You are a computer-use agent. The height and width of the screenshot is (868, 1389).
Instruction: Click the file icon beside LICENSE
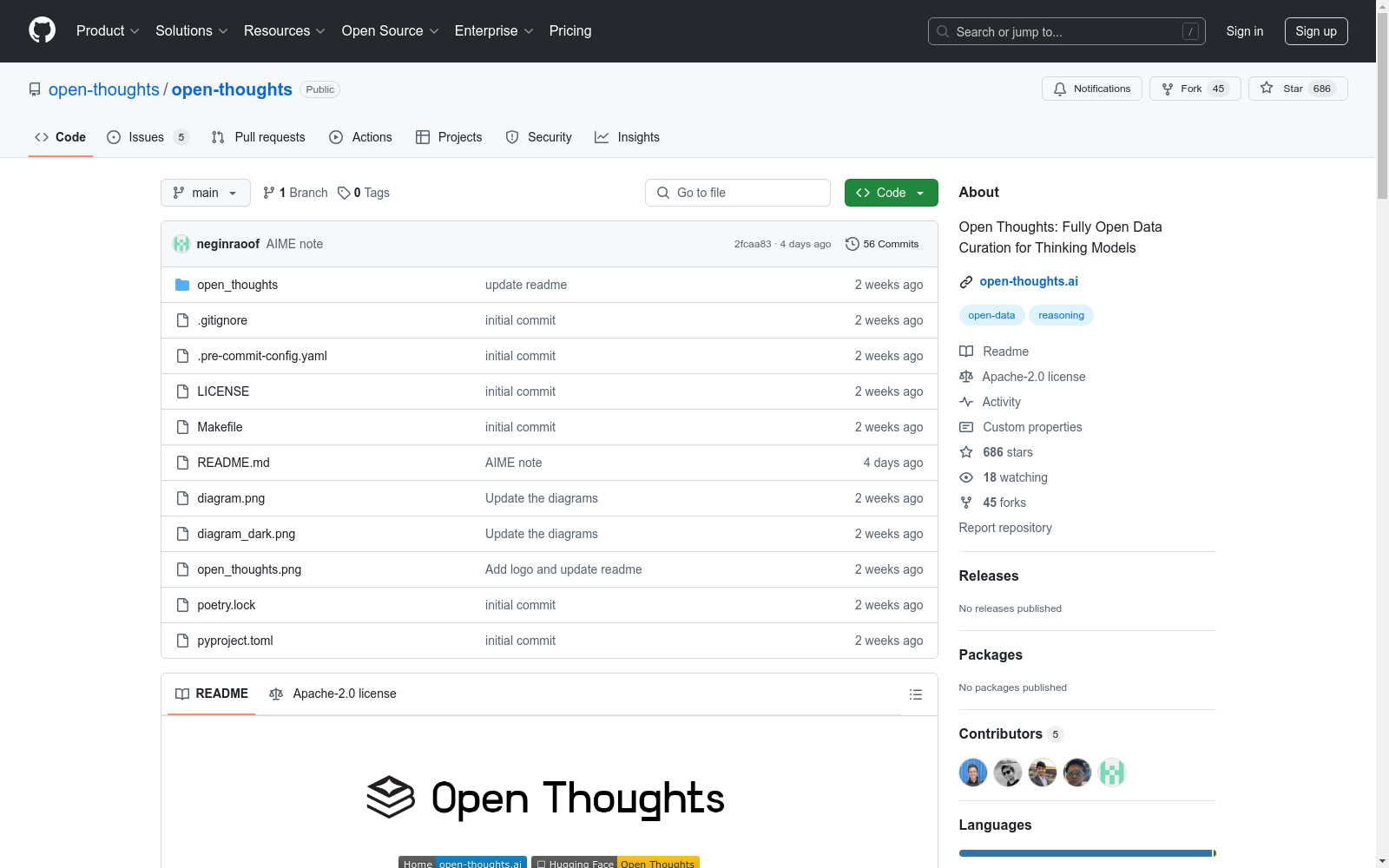[182, 391]
